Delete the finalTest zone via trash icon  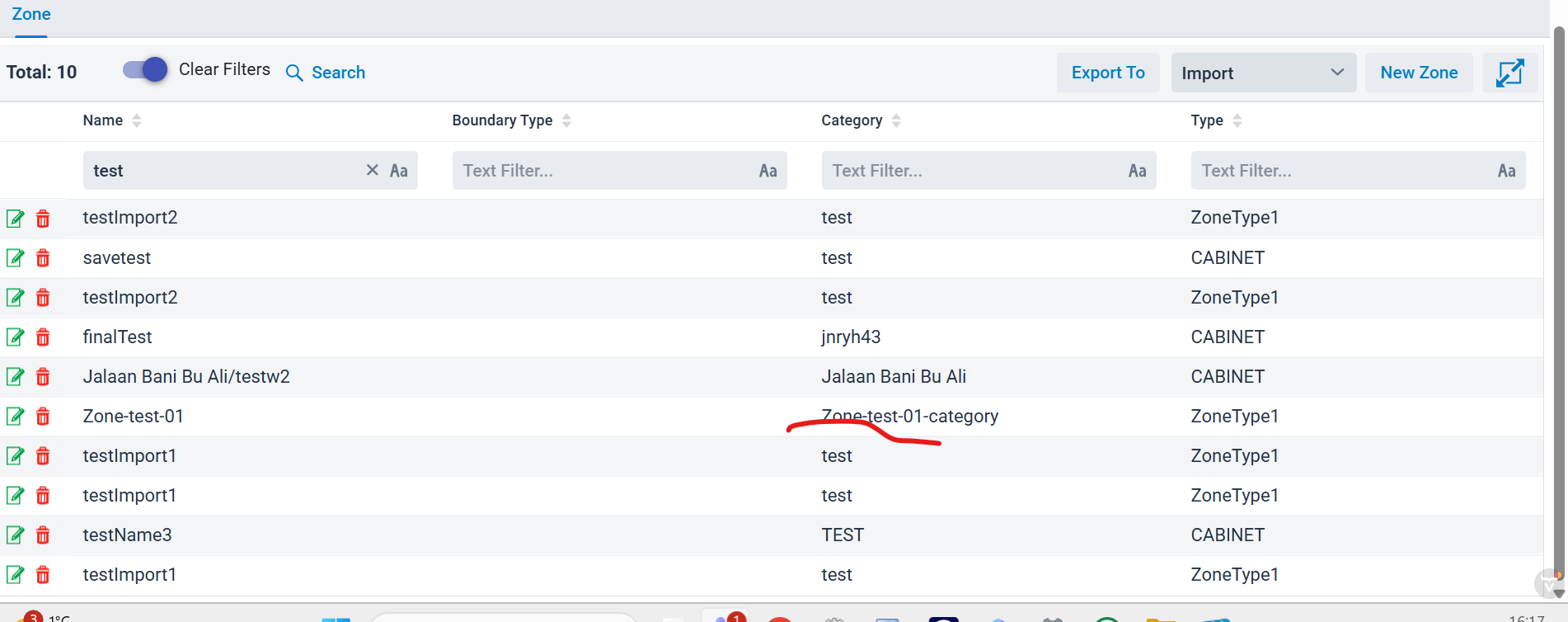click(x=43, y=337)
